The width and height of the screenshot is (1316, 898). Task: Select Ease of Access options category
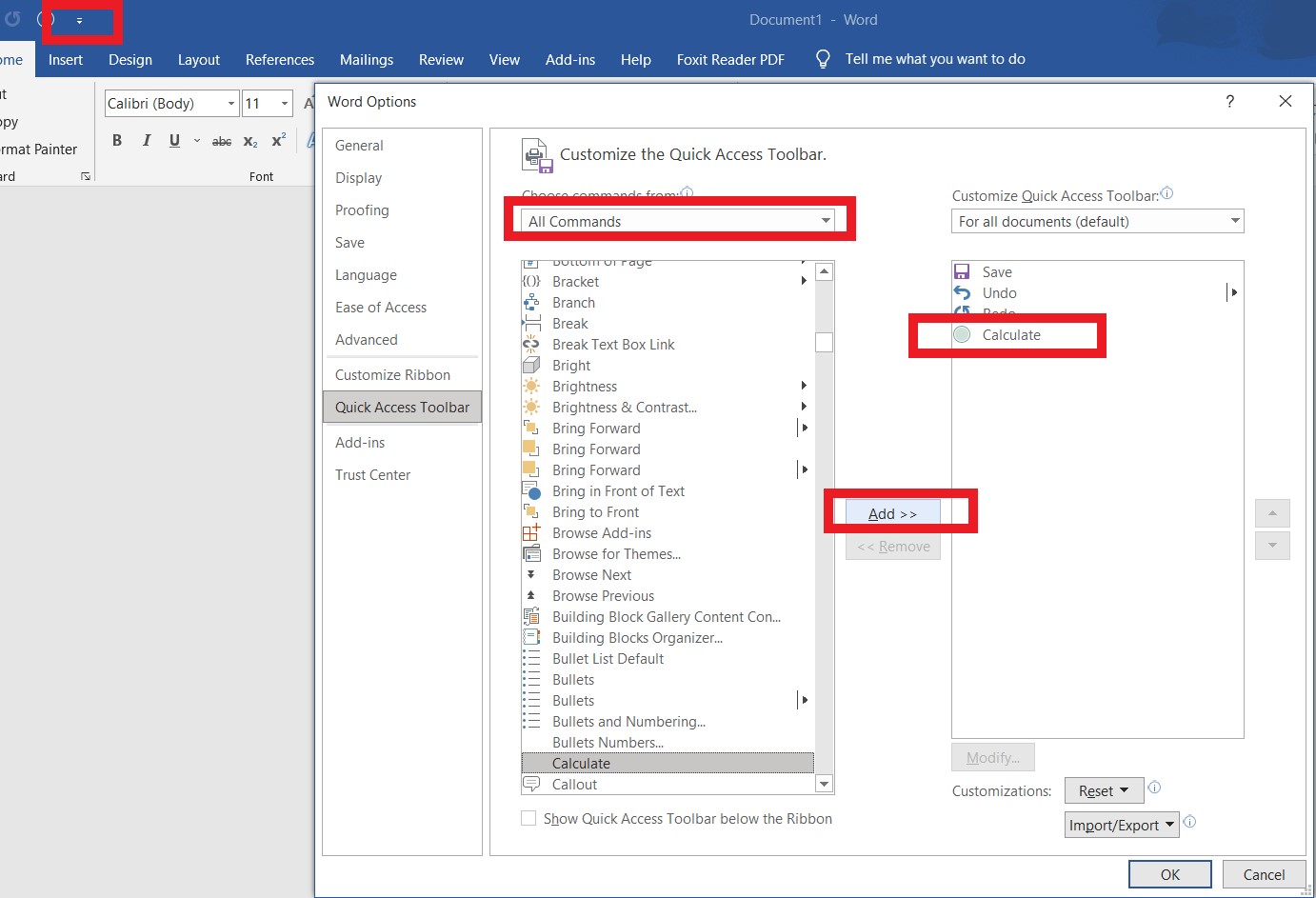[x=403, y=307]
